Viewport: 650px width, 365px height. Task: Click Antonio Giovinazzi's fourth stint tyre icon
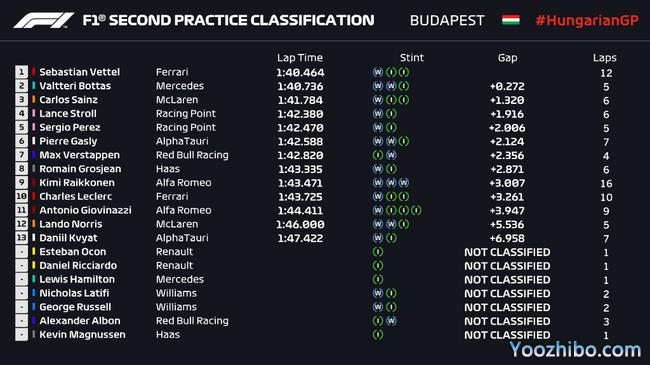tap(417, 210)
